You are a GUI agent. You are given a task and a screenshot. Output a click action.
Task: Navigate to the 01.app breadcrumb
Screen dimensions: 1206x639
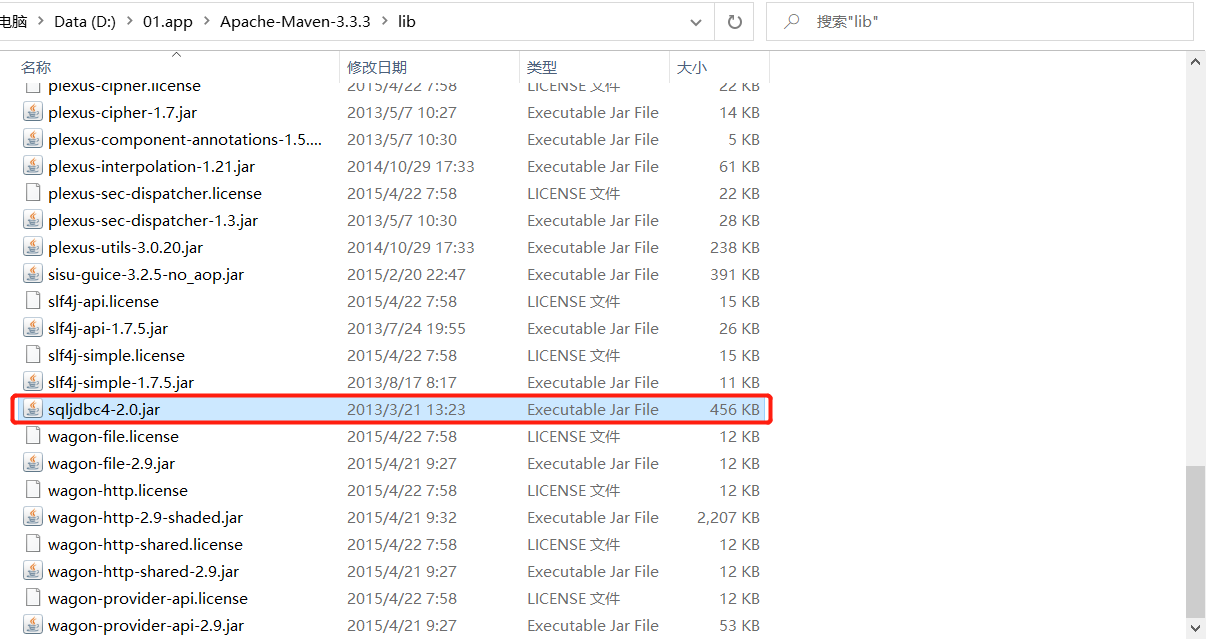(x=167, y=21)
